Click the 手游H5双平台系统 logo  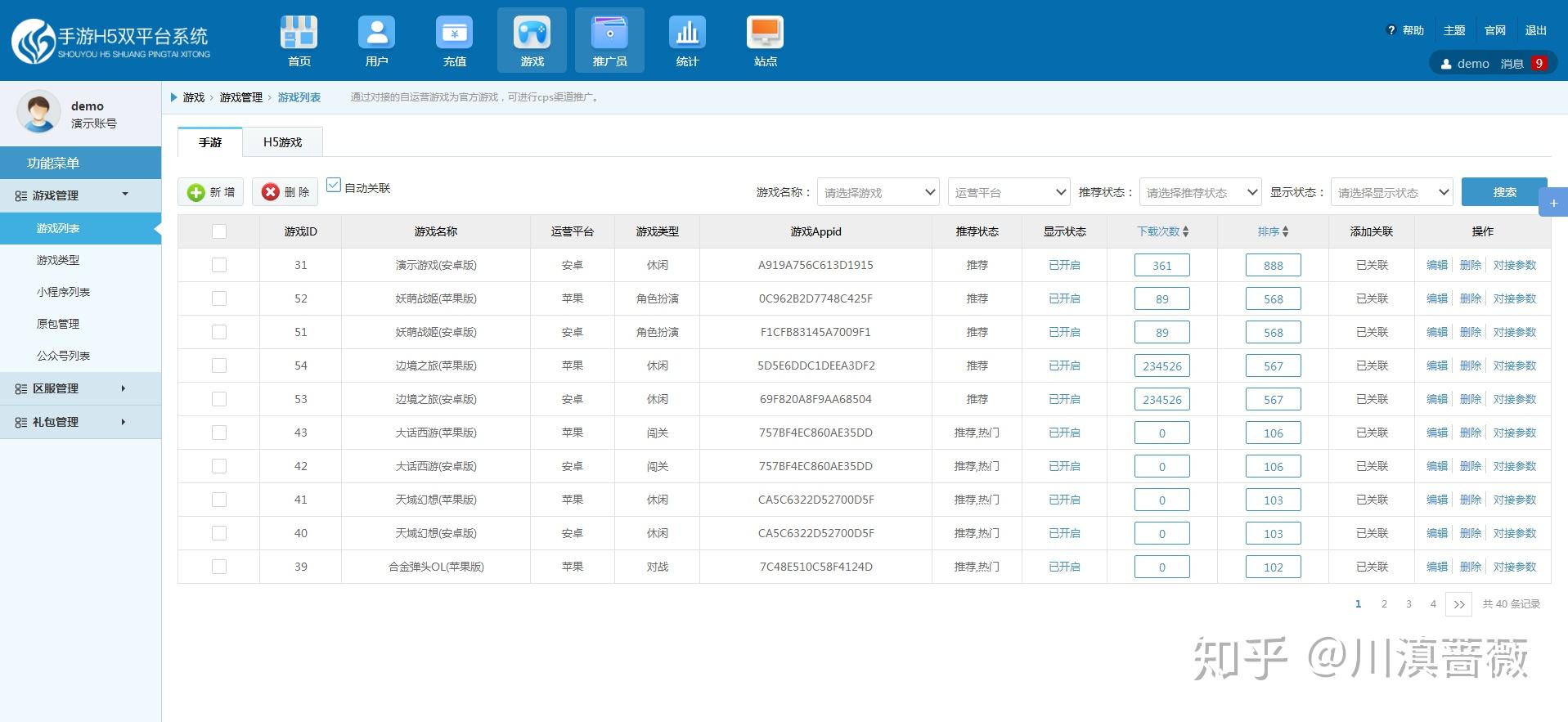[x=110, y=40]
